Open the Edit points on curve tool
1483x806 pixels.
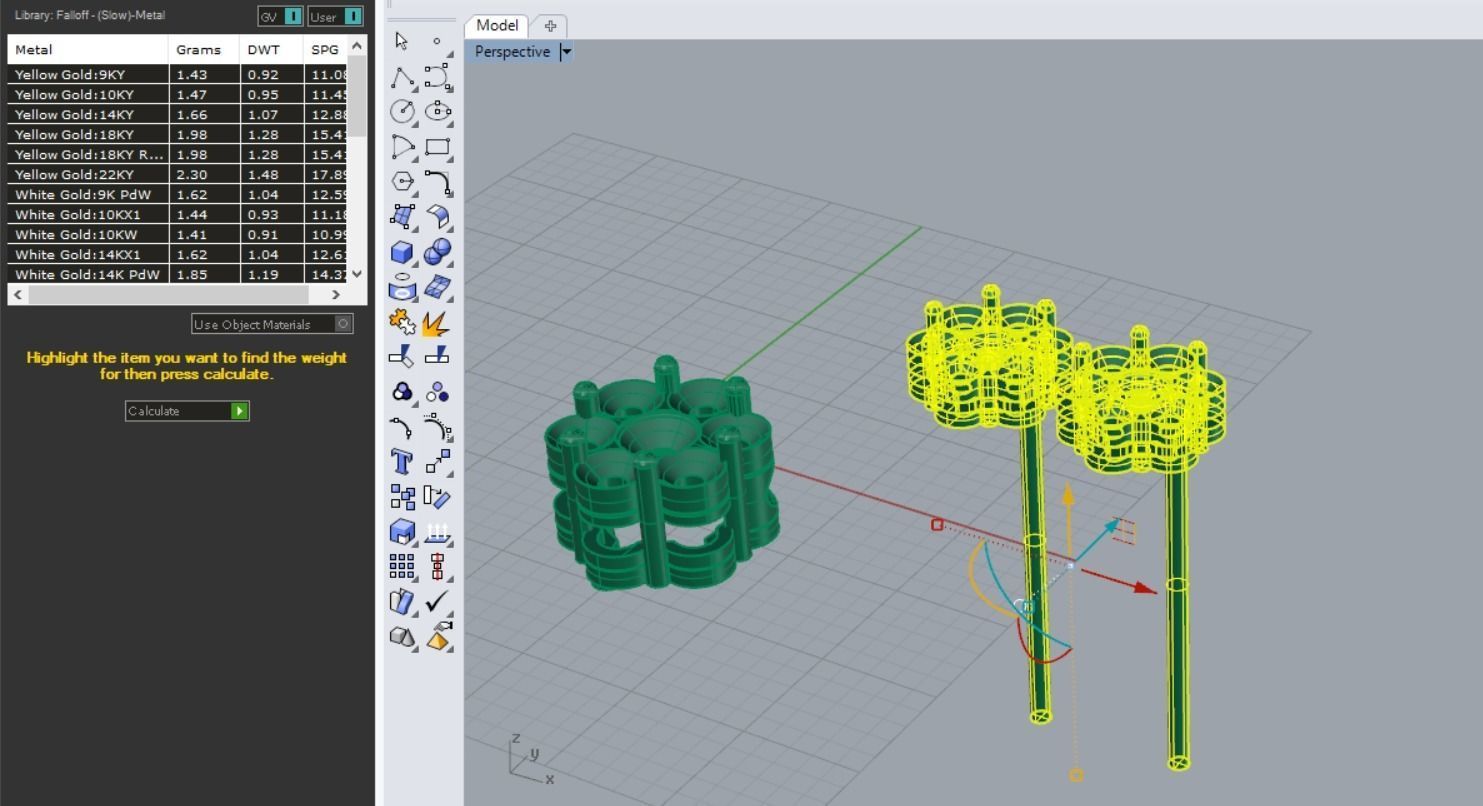tap(402, 427)
